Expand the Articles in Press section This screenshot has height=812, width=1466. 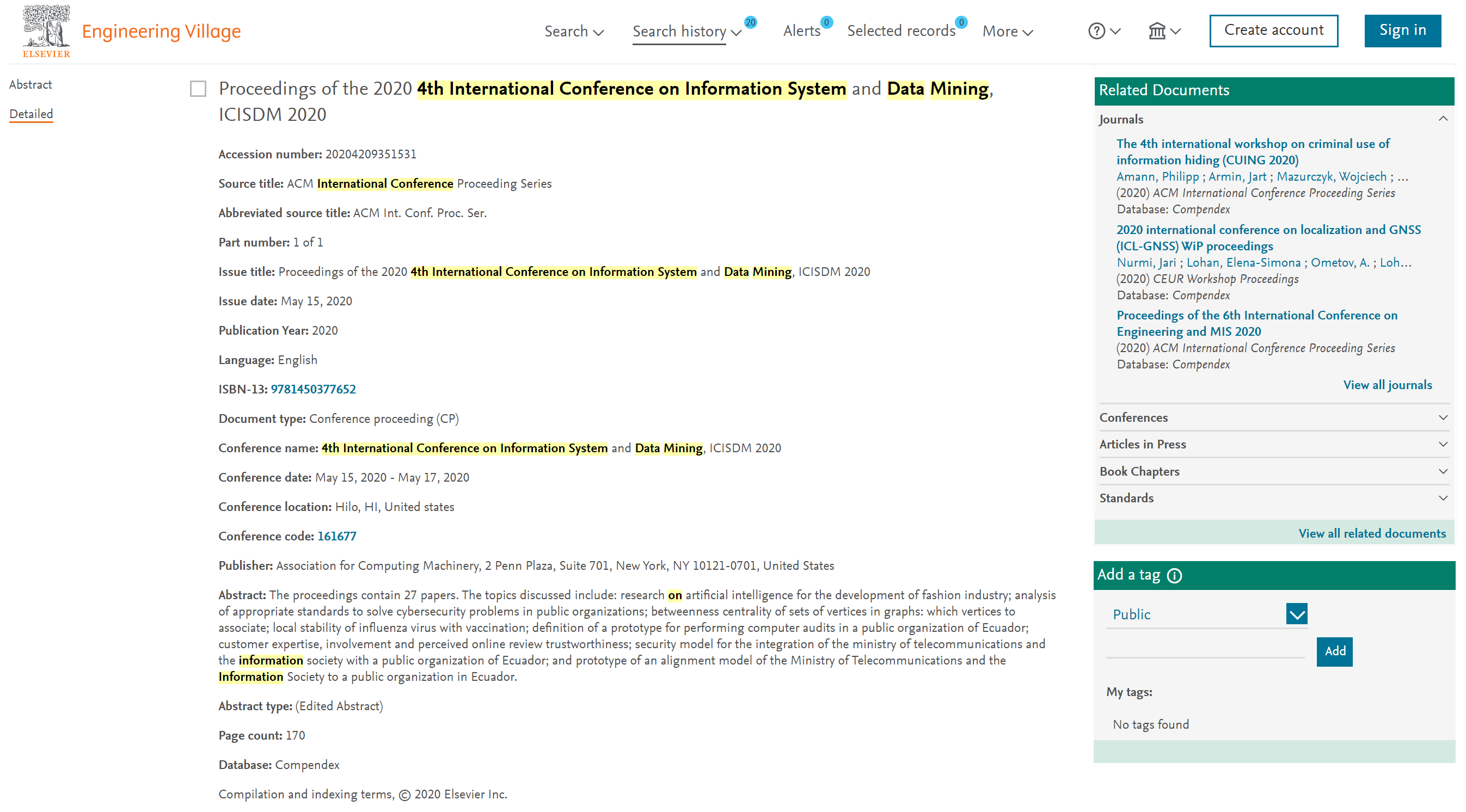tap(1274, 445)
